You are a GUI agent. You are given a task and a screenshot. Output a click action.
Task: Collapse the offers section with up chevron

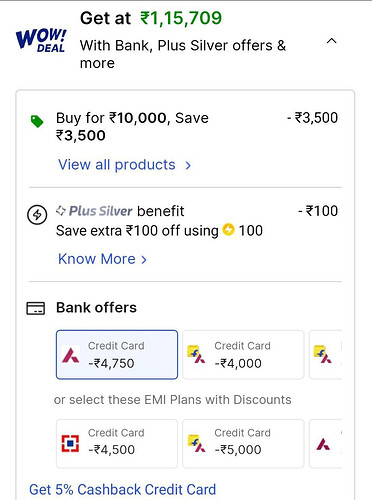coord(331,41)
